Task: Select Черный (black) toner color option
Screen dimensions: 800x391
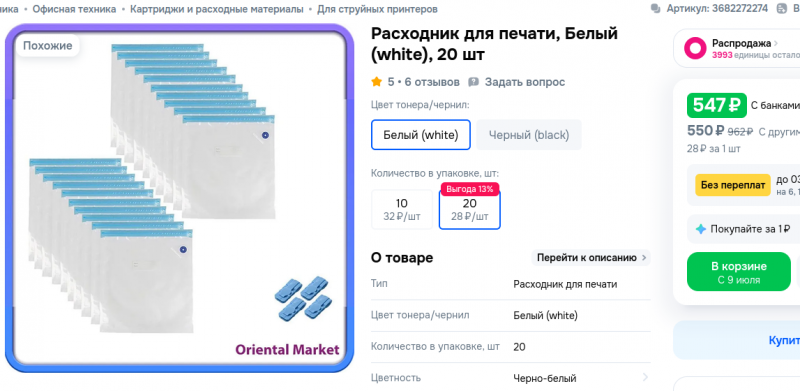Action: pos(529,135)
